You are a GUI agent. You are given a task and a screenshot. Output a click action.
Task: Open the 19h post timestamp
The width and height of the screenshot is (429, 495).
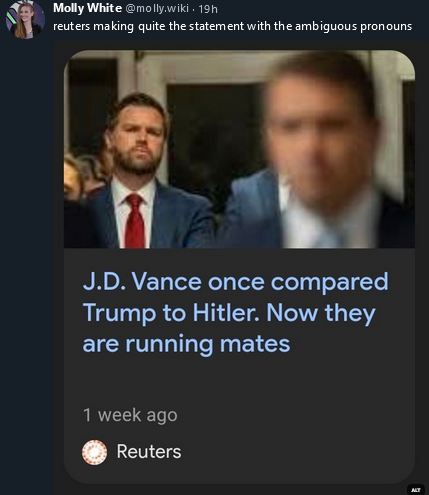pos(208,9)
